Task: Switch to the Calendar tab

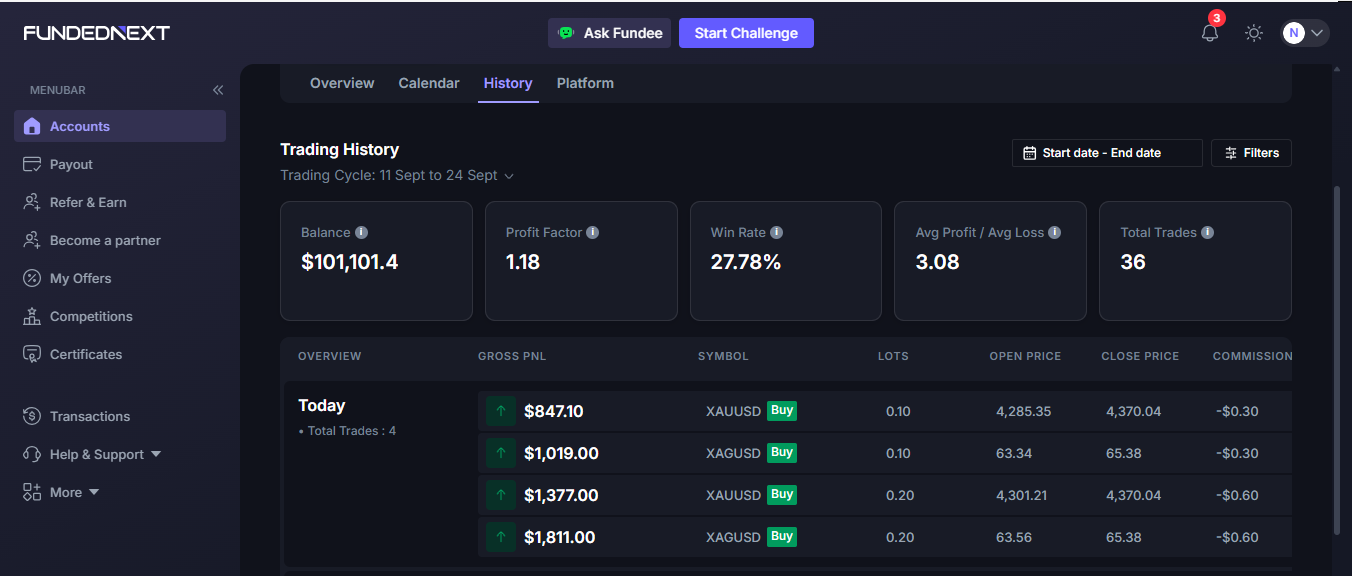Action: 429,83
